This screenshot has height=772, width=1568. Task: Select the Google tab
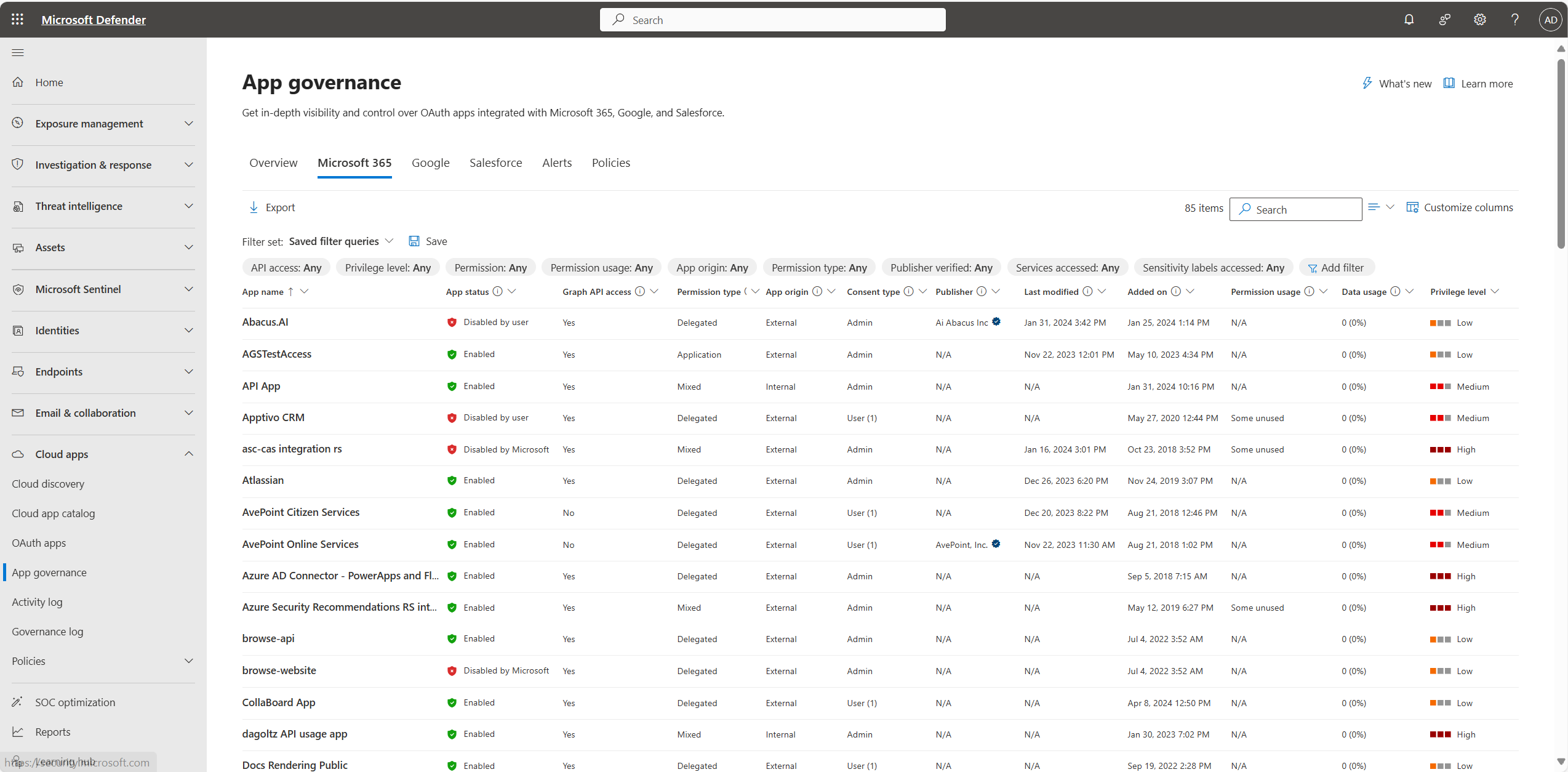432,163
